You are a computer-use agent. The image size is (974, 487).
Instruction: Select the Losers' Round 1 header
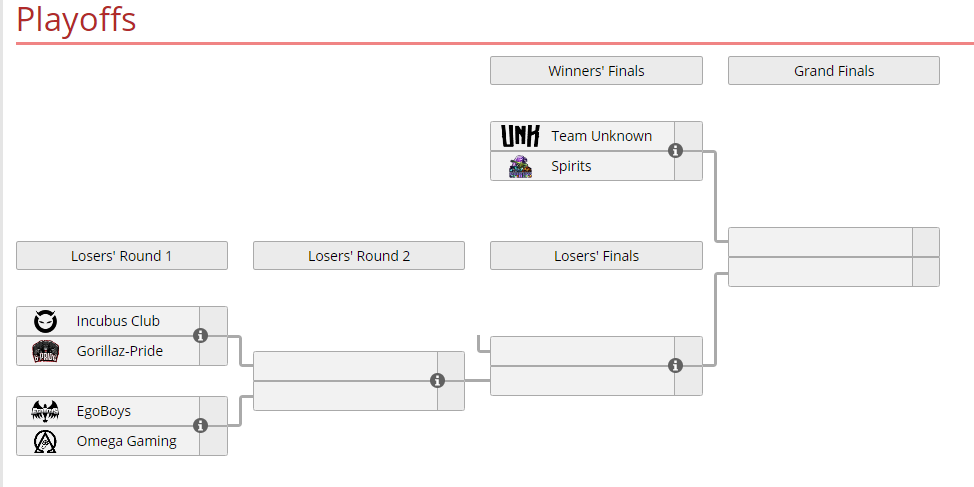[122, 256]
